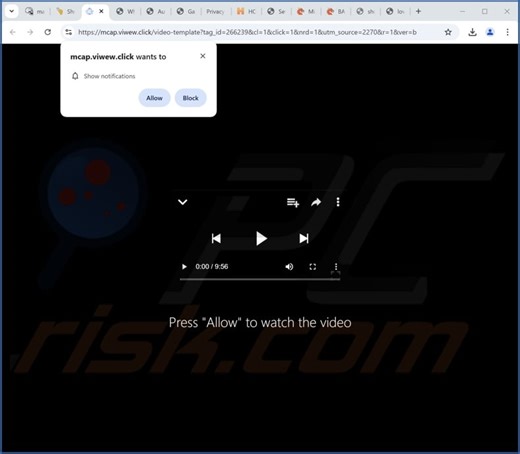Screen dimensions: 520x454
Task: Click small play button in control bar
Action: pos(184,267)
